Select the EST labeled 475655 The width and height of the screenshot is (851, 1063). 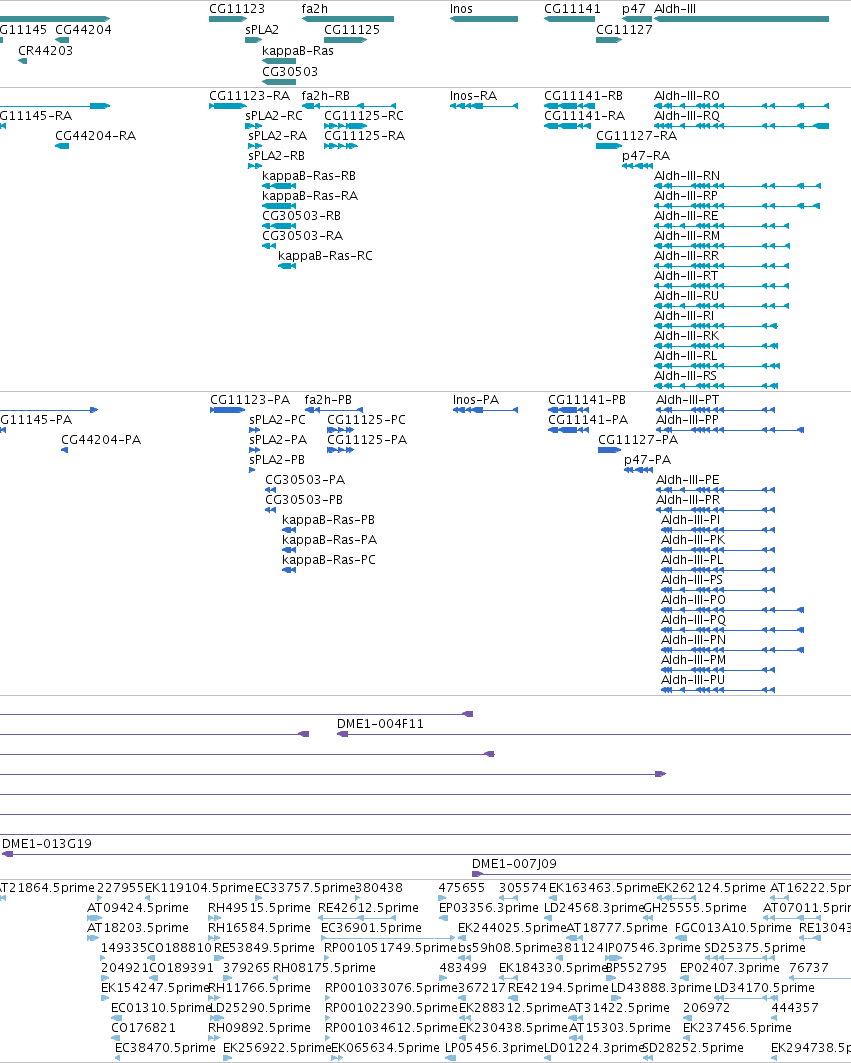point(462,888)
